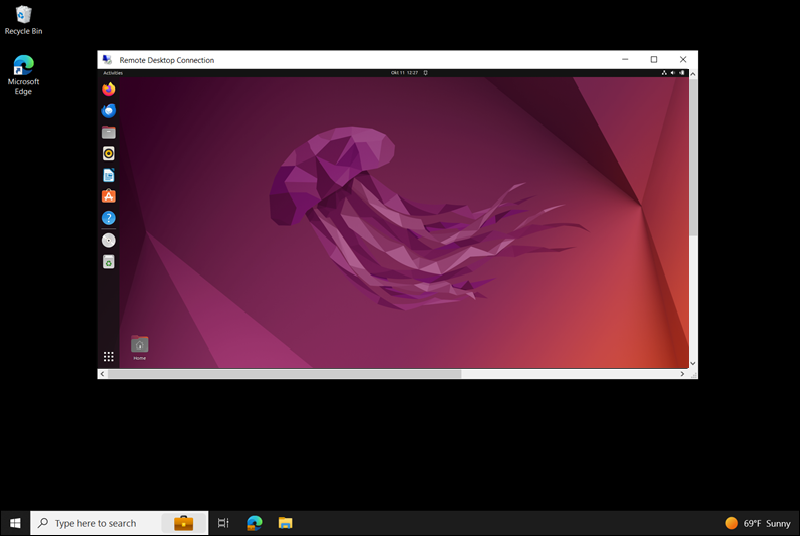Click the briefcase icon in the search box
800x536 pixels.
[184, 523]
